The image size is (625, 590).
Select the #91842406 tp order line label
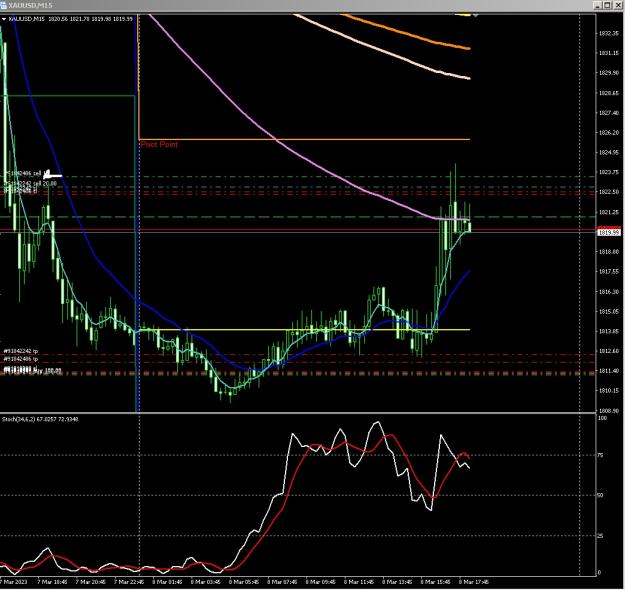click(21, 359)
